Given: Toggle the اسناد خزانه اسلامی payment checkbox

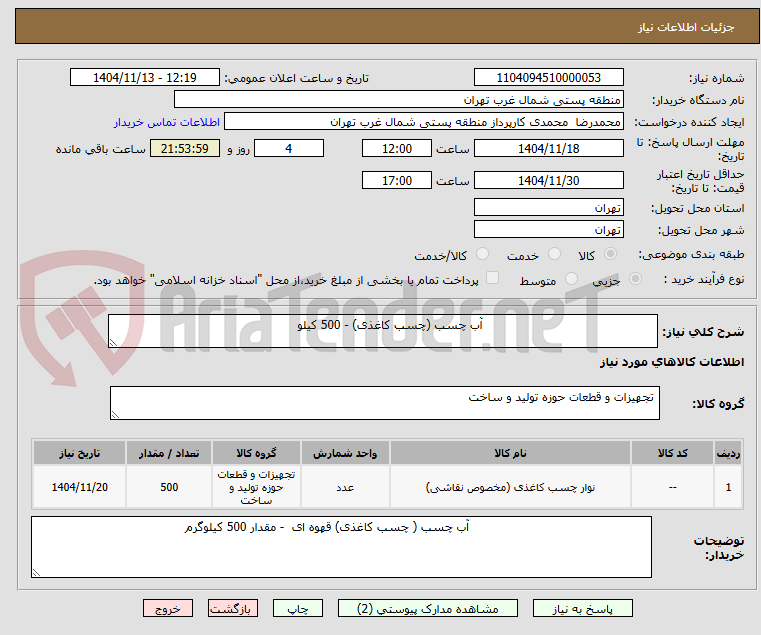Looking at the screenshot, I should (x=492, y=278).
